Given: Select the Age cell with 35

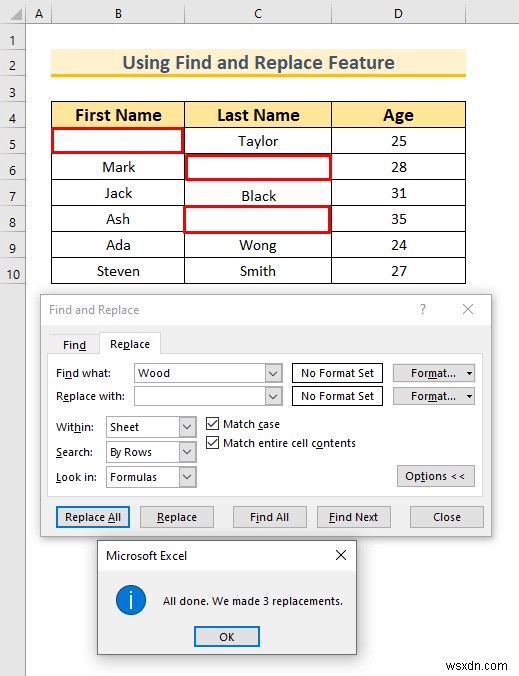Looking at the screenshot, I should (x=398, y=219).
